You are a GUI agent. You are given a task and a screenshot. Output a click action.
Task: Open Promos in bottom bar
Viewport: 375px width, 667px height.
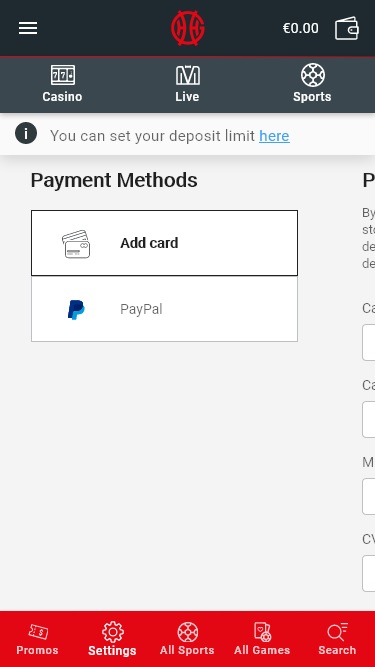point(37,639)
